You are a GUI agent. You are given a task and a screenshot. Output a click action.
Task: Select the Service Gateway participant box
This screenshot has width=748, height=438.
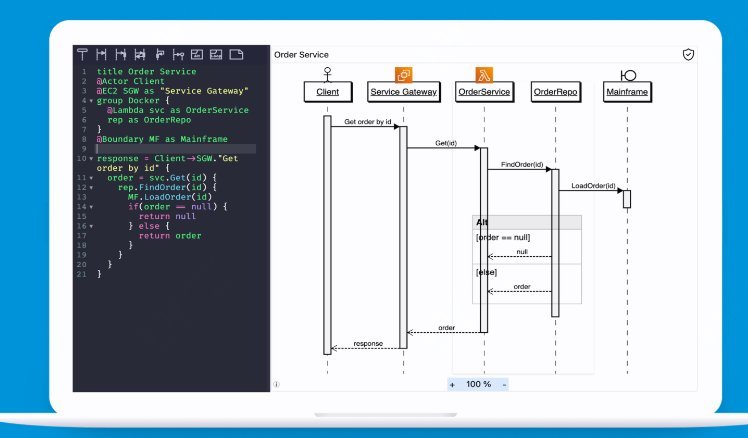click(x=404, y=92)
